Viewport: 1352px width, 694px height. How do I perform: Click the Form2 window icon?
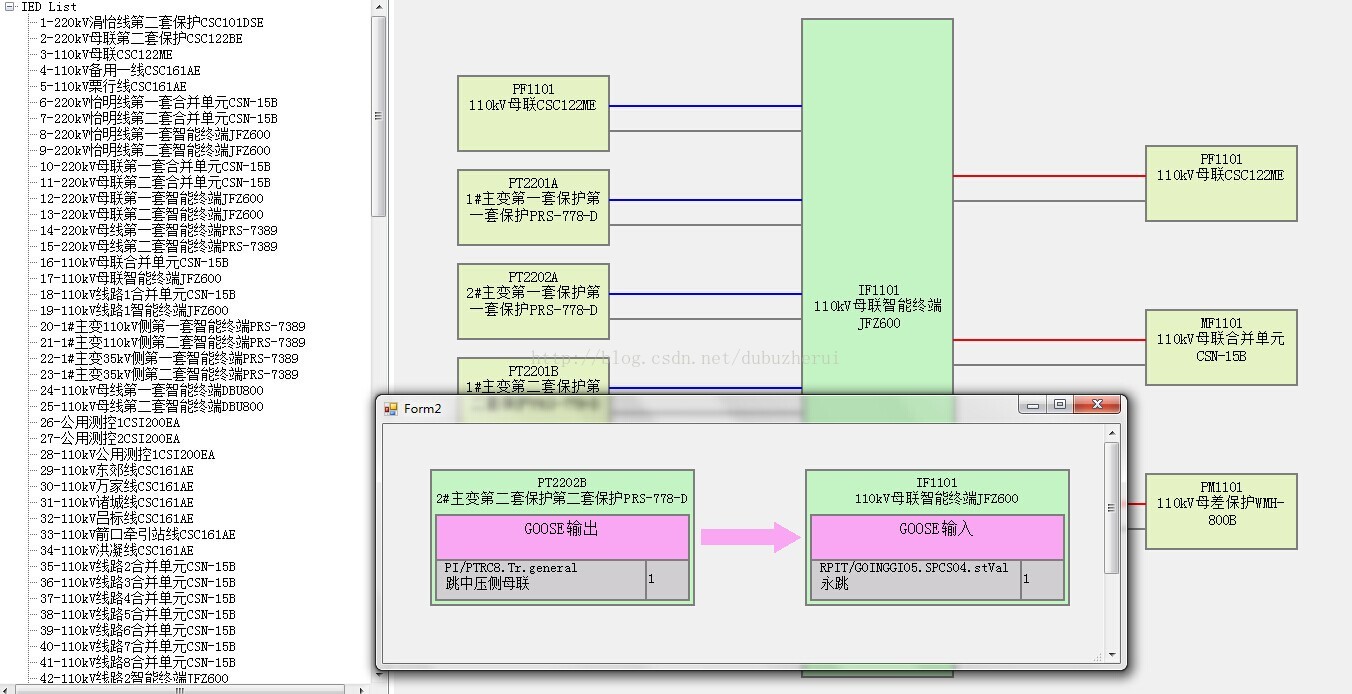tap(391, 408)
